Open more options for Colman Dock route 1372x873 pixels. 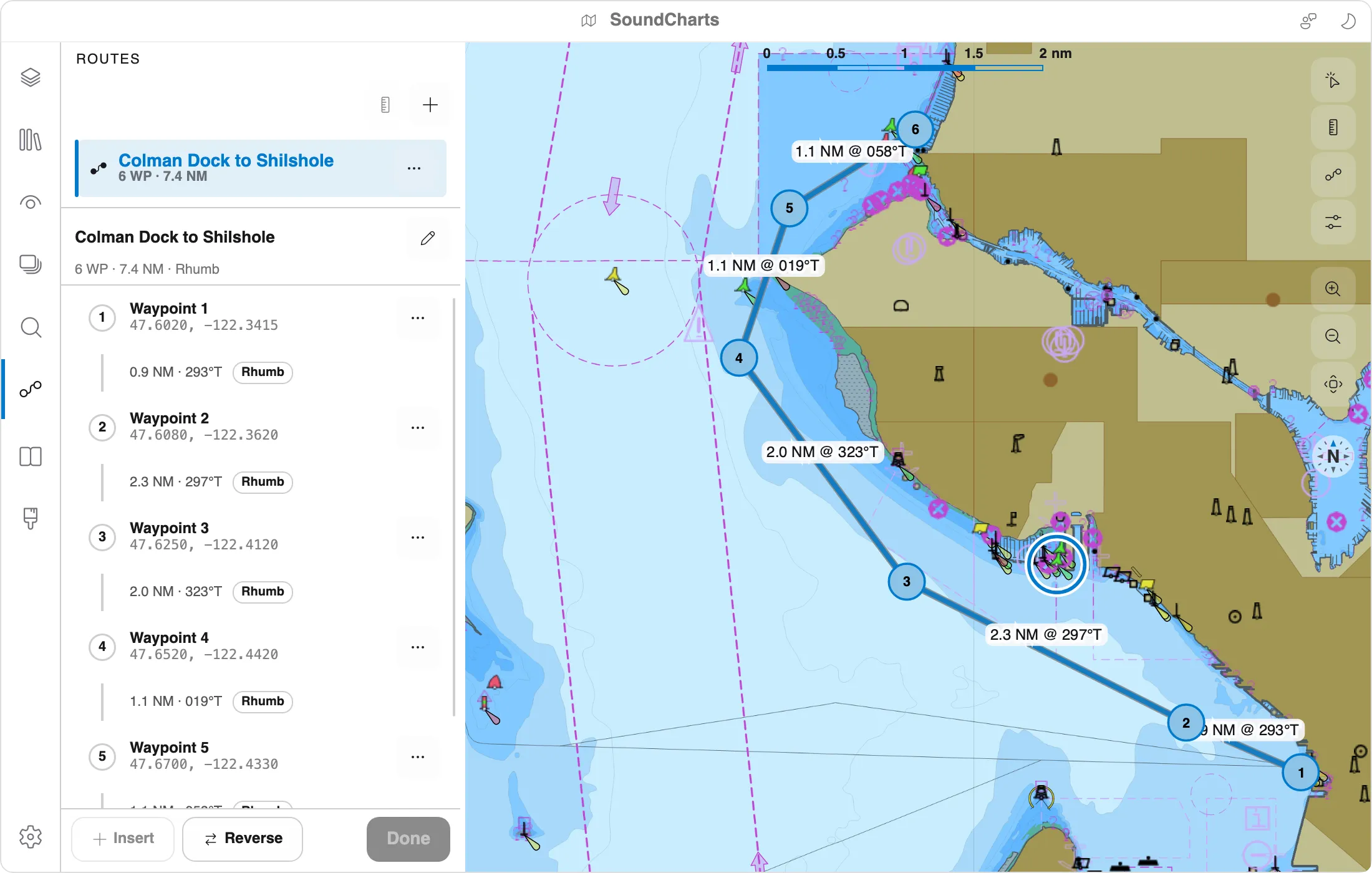coord(414,168)
